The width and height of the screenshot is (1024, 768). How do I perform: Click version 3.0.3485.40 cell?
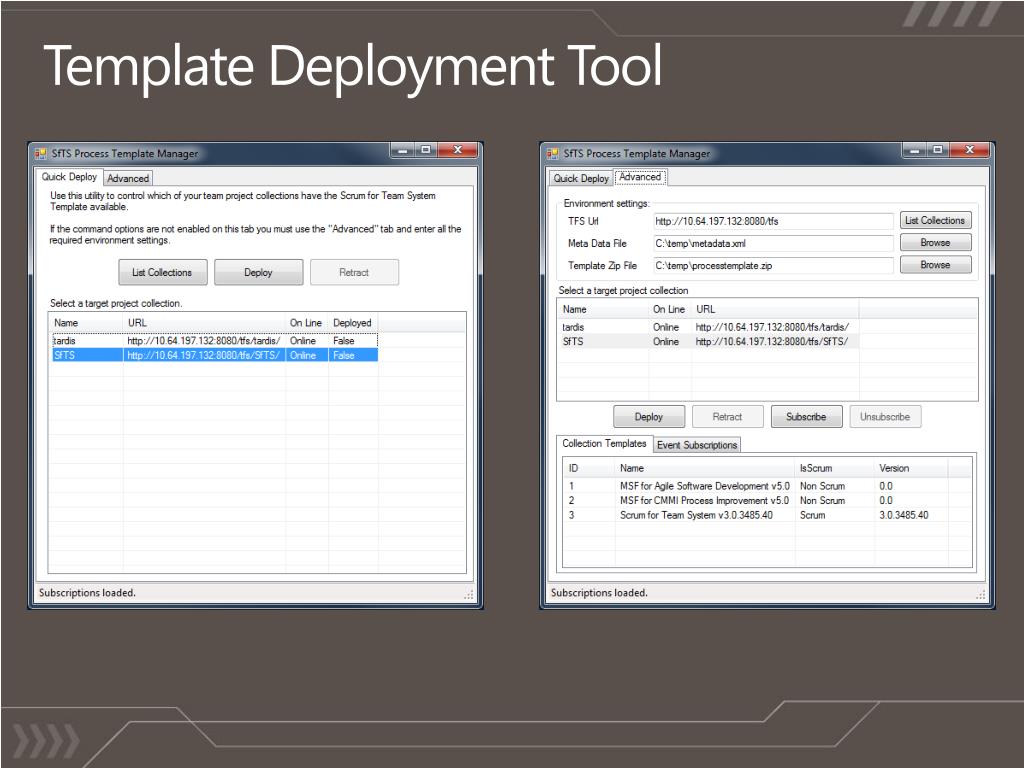click(x=904, y=515)
